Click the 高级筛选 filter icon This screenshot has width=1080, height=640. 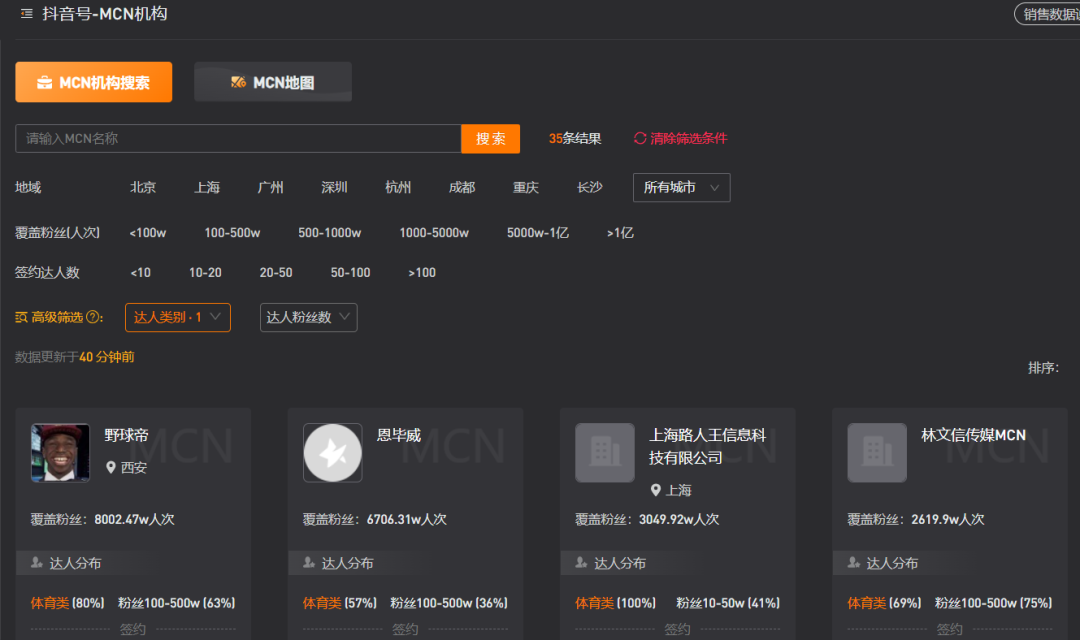21,317
